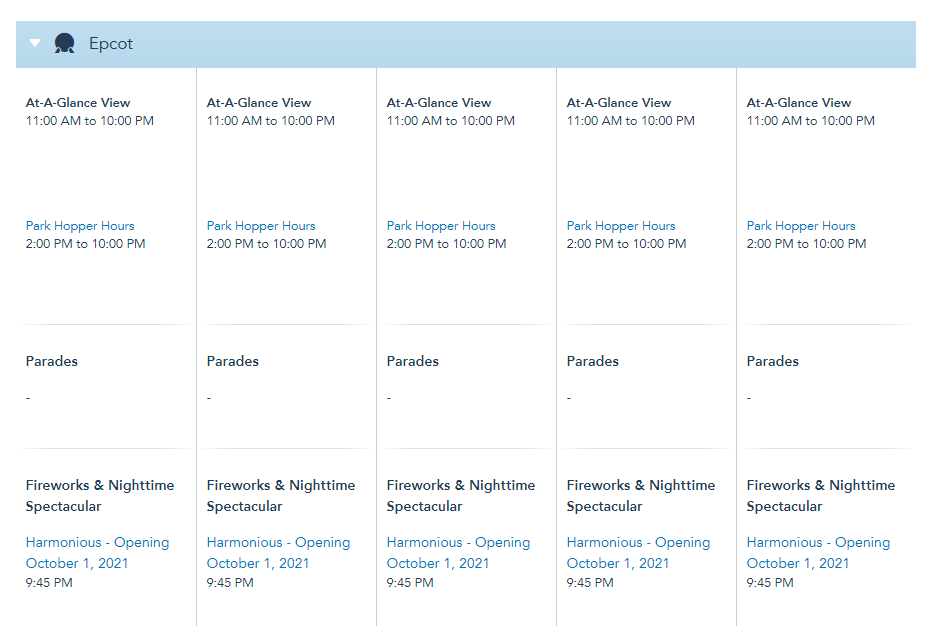
Task: Click the Parades dash in second column
Action: [x=209, y=398]
